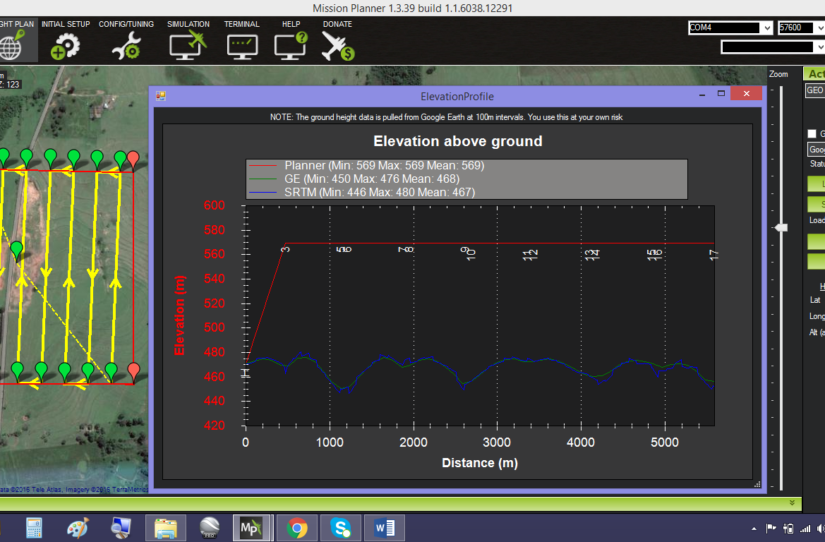Image resolution: width=825 pixels, height=542 pixels.
Task: Click the top of the Zoom slider track
Action: (782, 89)
